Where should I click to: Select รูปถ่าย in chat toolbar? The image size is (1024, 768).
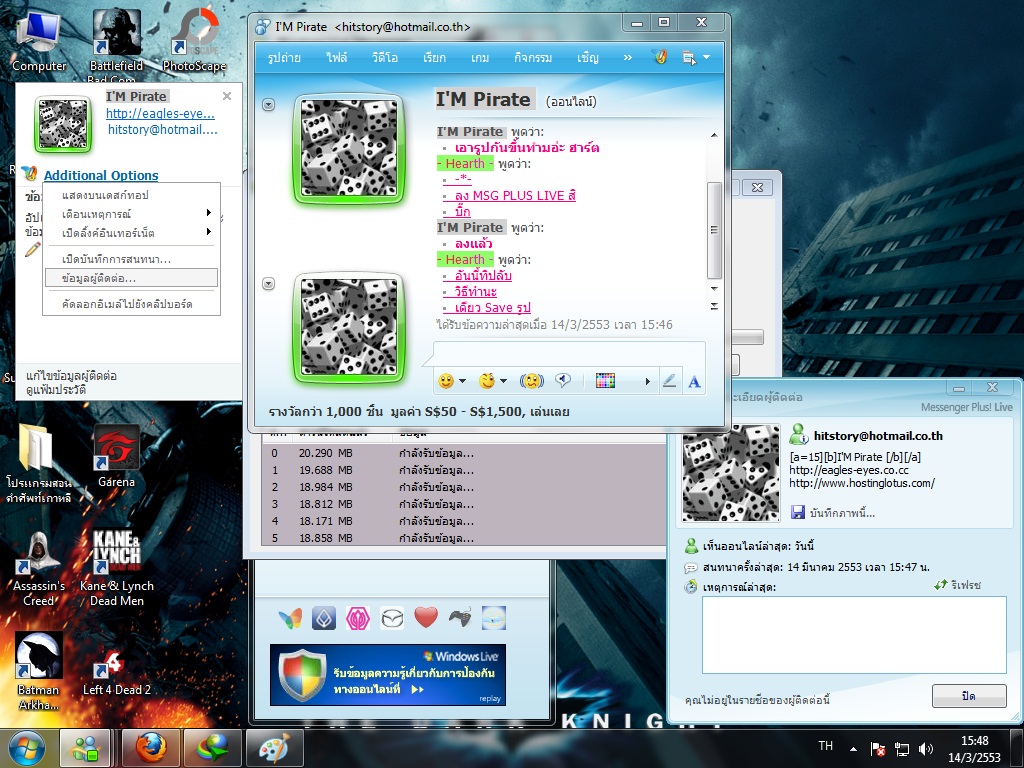tap(284, 57)
